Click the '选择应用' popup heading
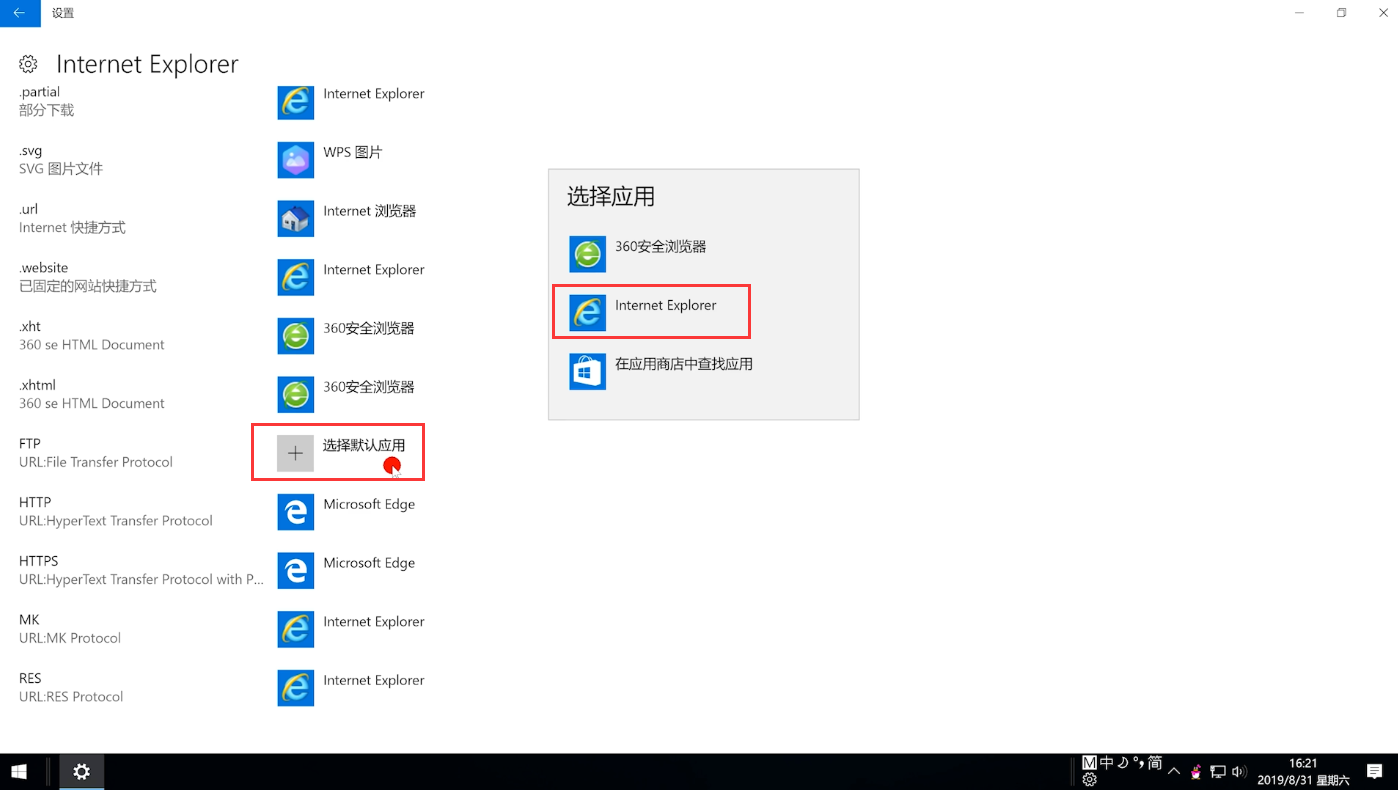 611,196
